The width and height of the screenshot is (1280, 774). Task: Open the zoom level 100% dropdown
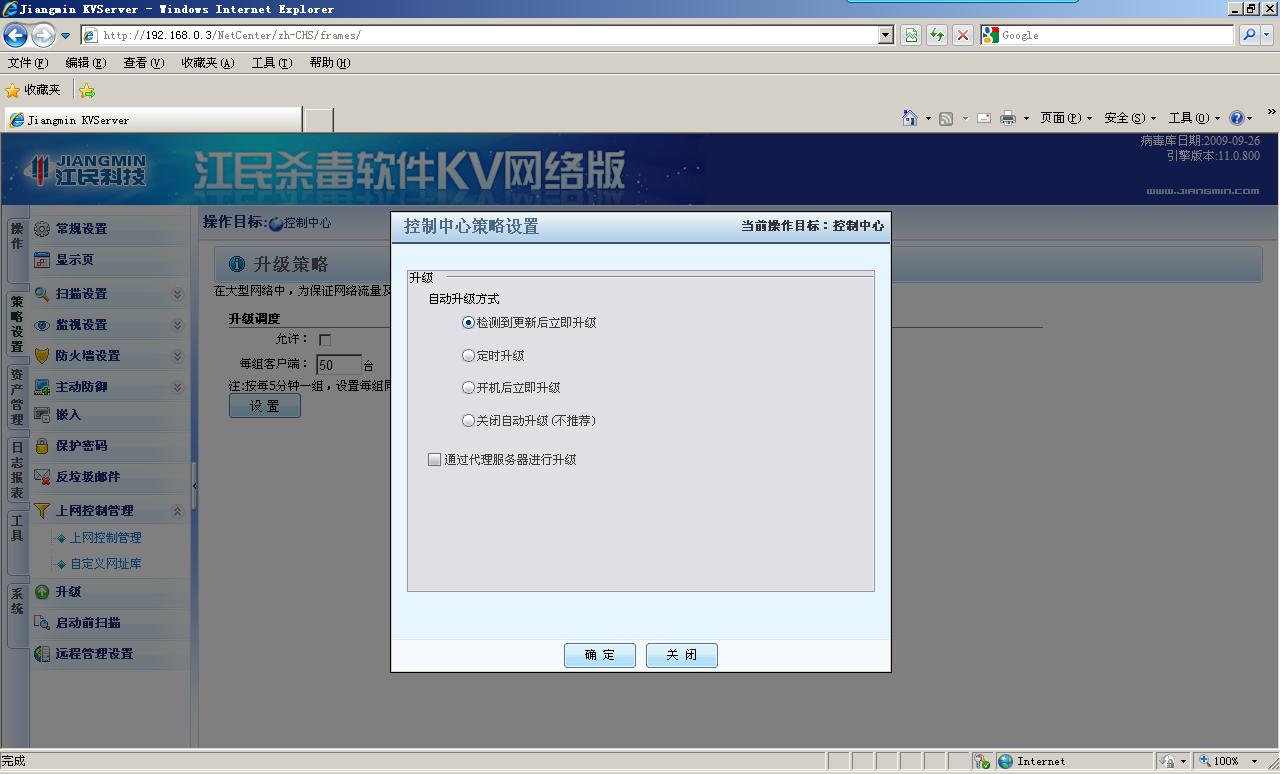(1255, 762)
